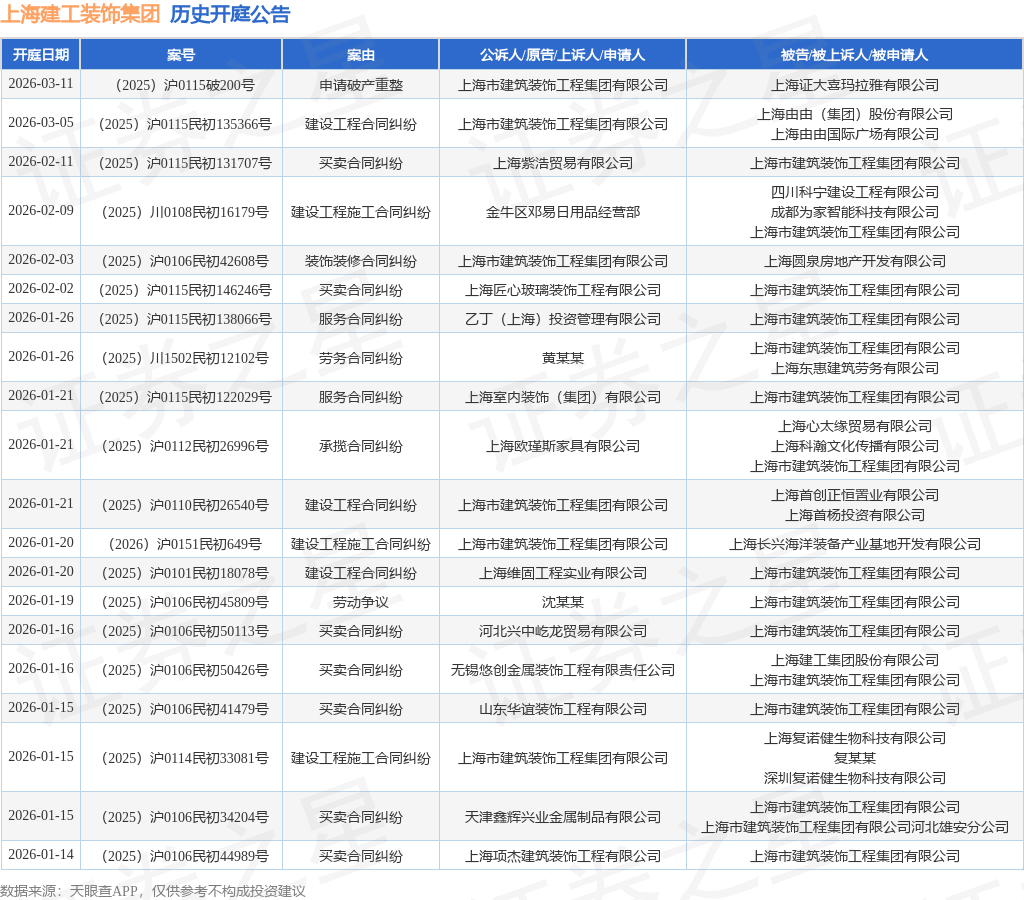Click plaintiff 上海维固工程实业有限公司
The height and width of the screenshot is (900, 1024).
click(x=562, y=573)
